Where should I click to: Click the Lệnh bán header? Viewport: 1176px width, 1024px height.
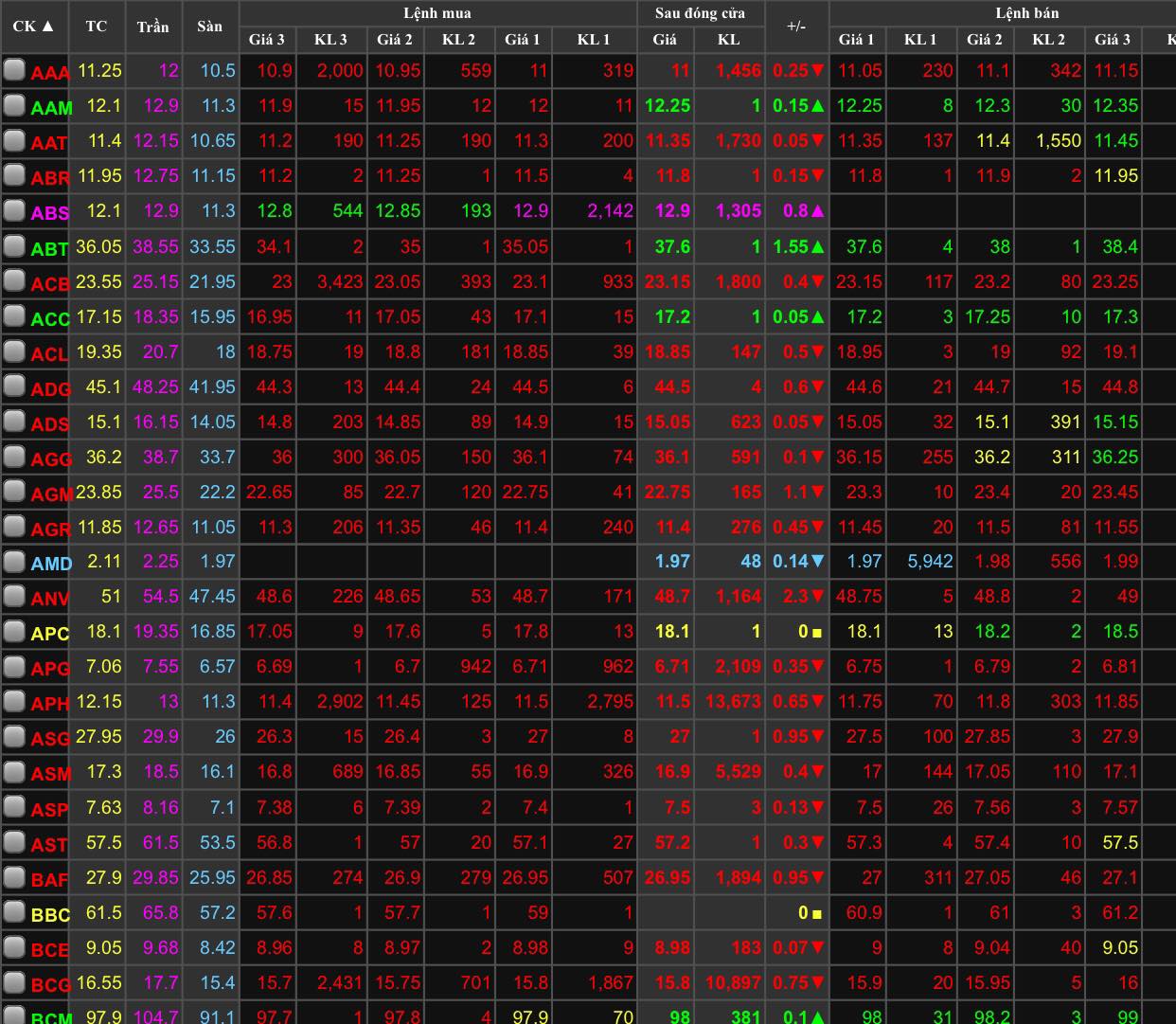[1027, 13]
